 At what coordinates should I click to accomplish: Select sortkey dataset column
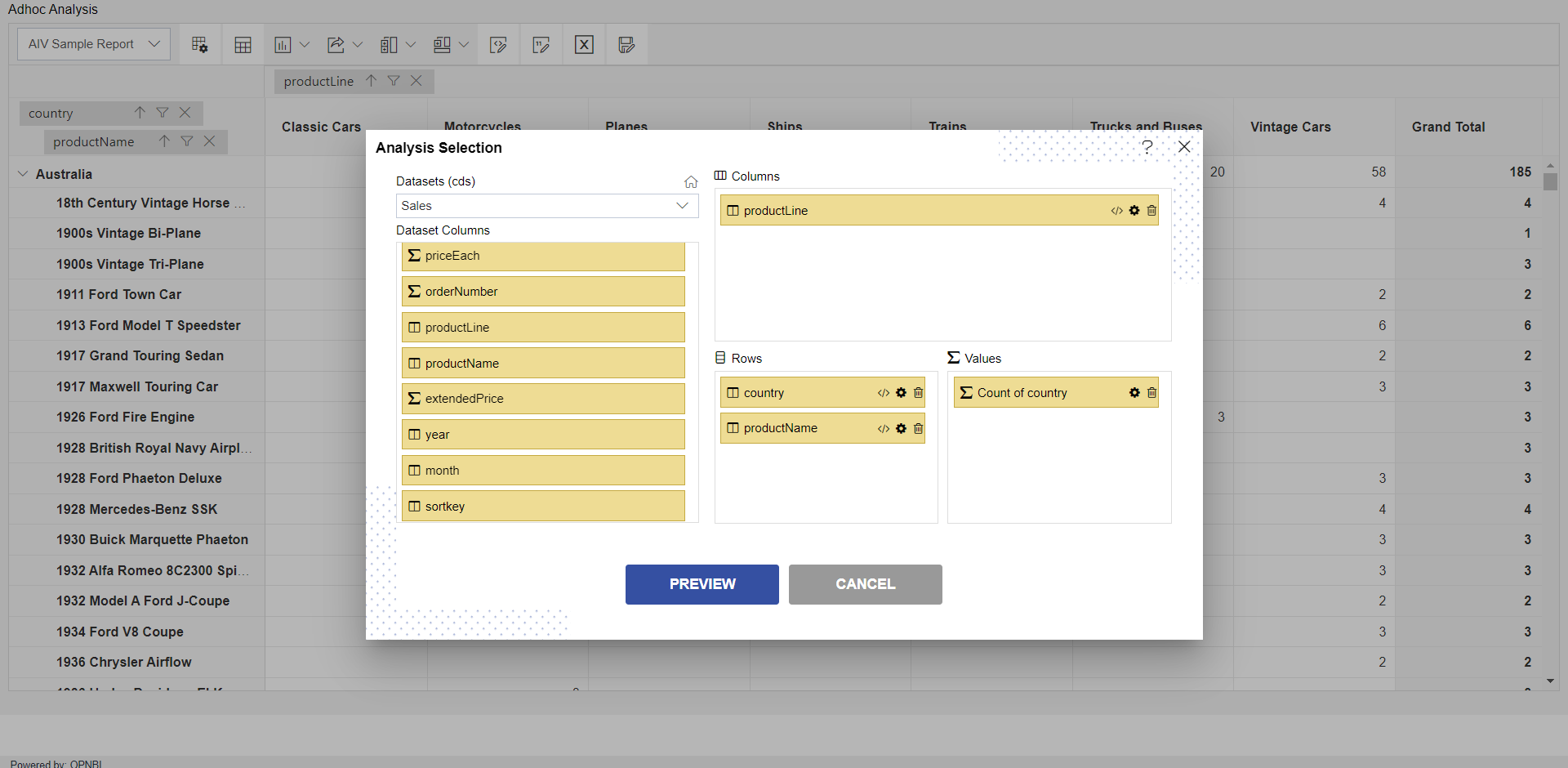click(543, 507)
